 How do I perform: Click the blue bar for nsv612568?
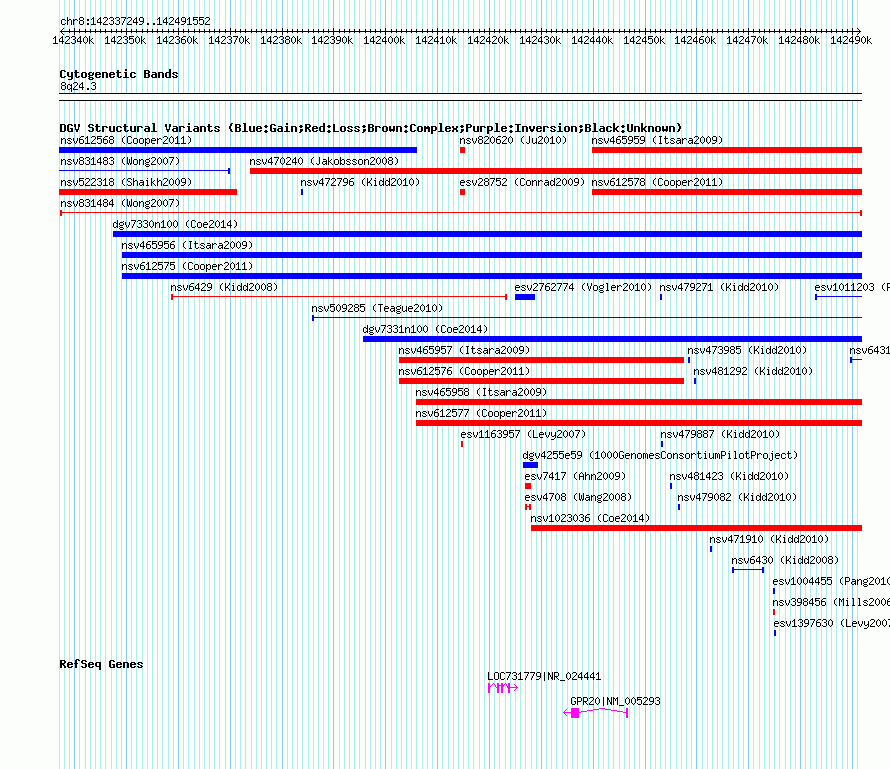[238, 150]
